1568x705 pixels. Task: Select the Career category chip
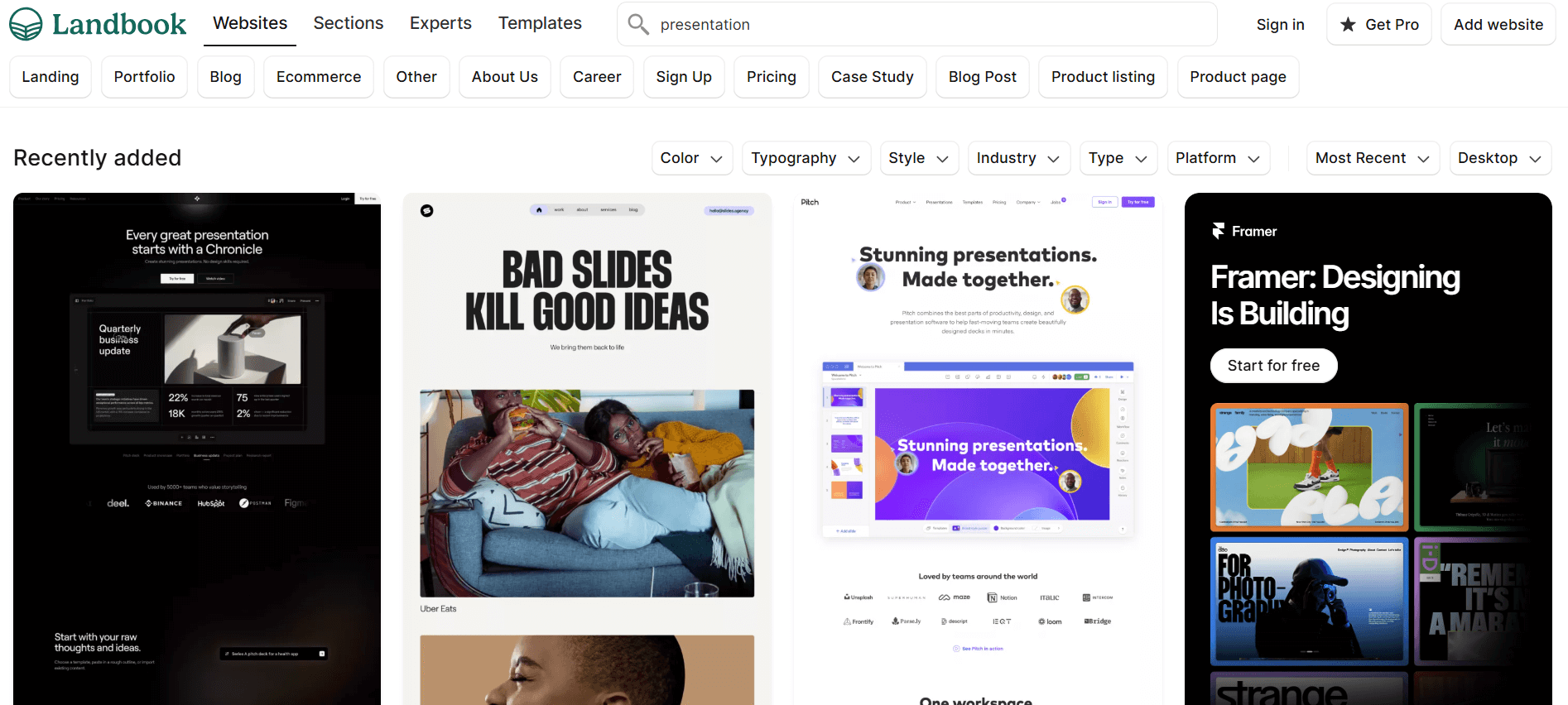[x=597, y=77]
